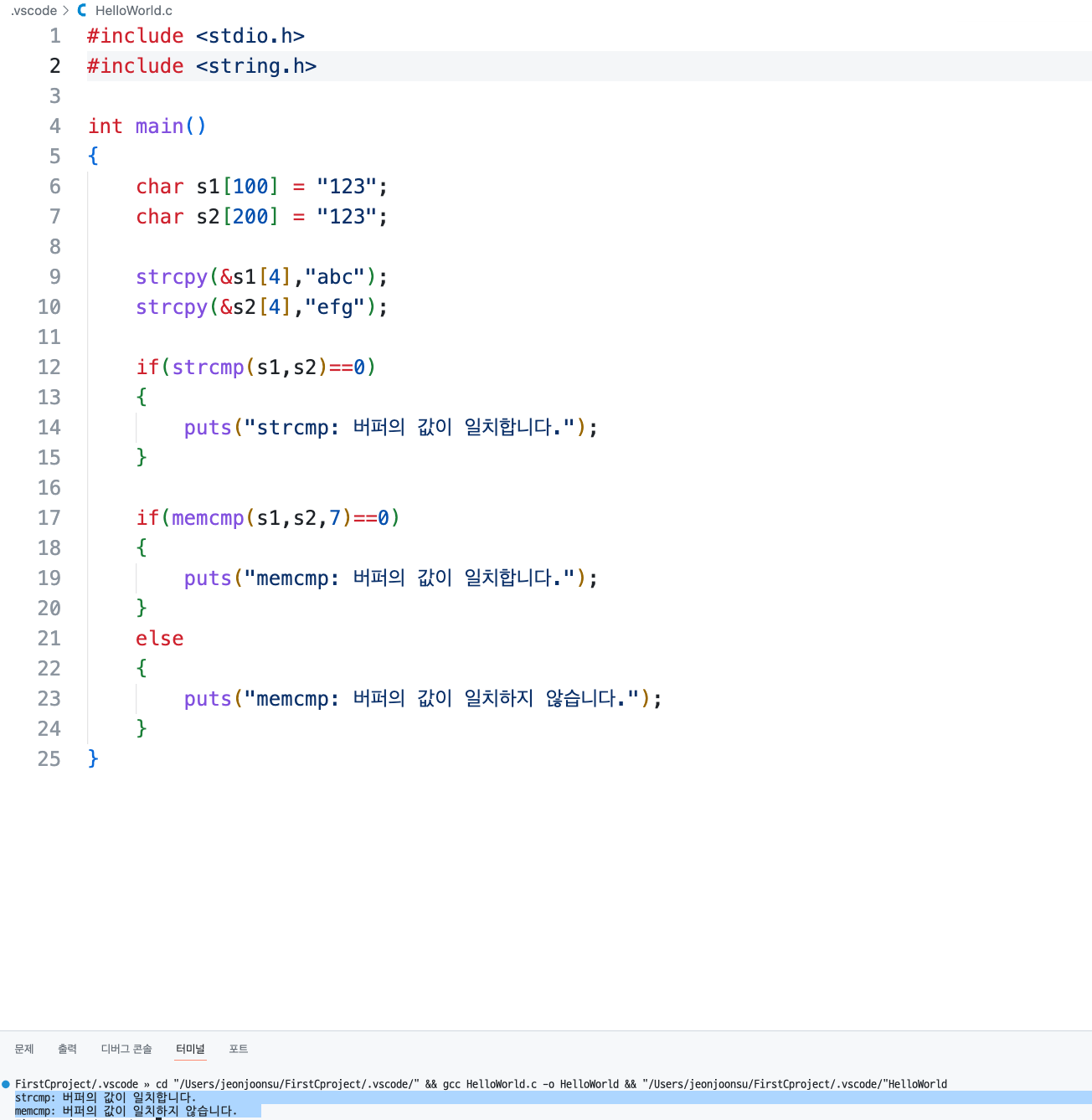Screen dimensions: 1092x1120
Task: Click the s2[200] declaration
Action: click(x=238, y=217)
